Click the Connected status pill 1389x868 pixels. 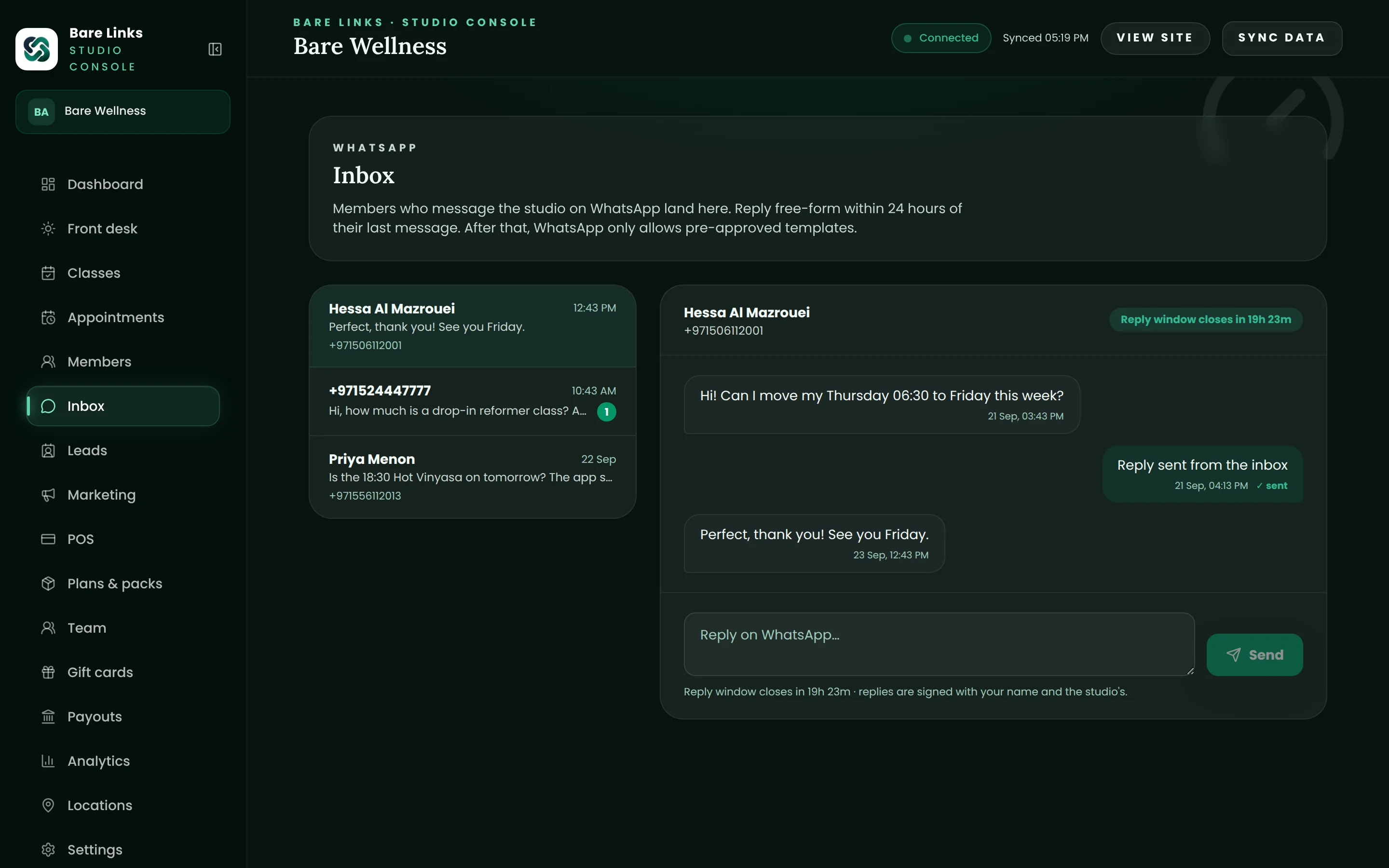click(x=941, y=38)
